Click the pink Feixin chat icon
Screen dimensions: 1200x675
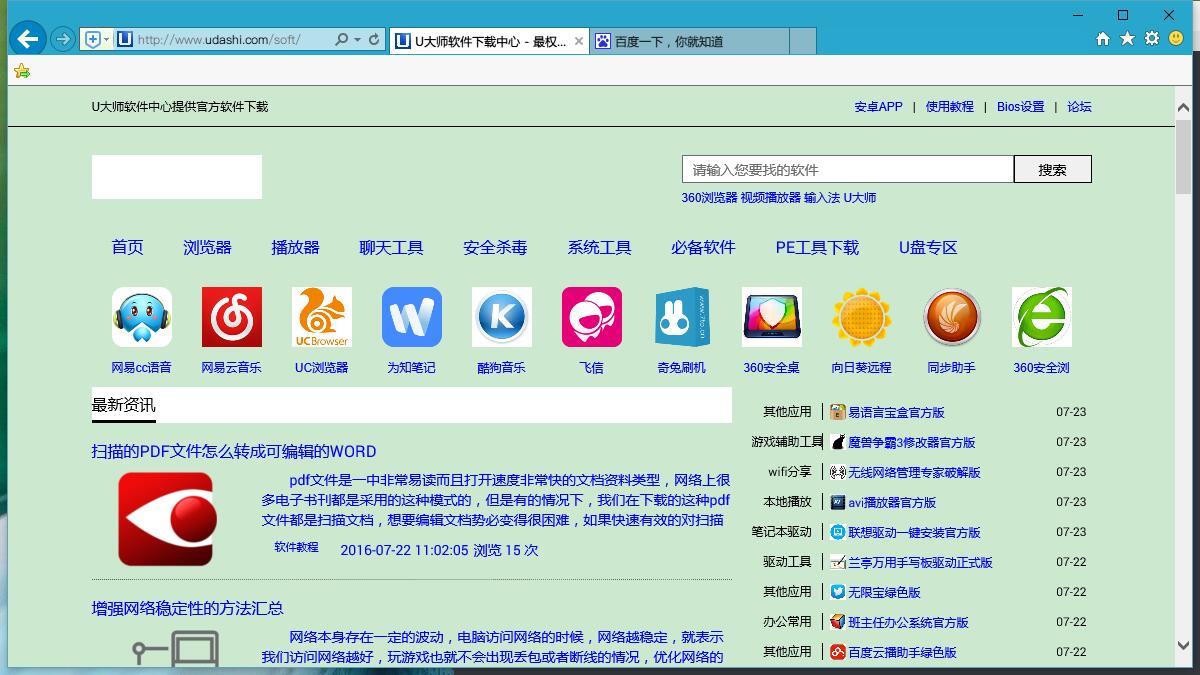point(591,317)
